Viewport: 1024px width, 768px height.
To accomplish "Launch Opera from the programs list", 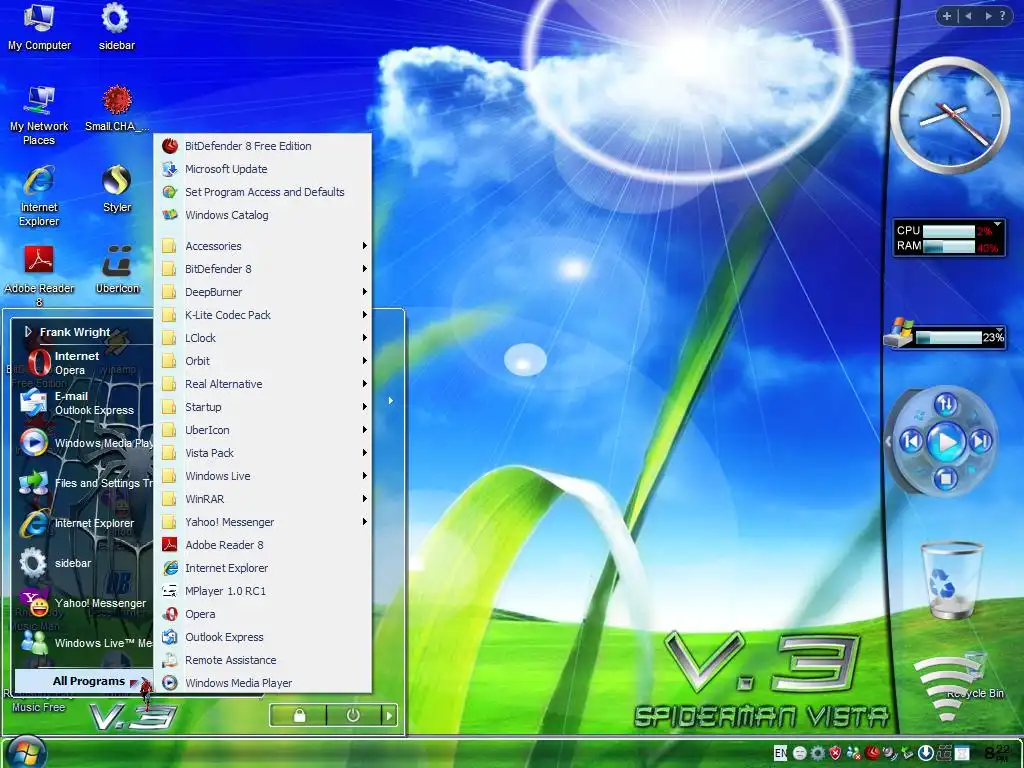I will (265, 615).
